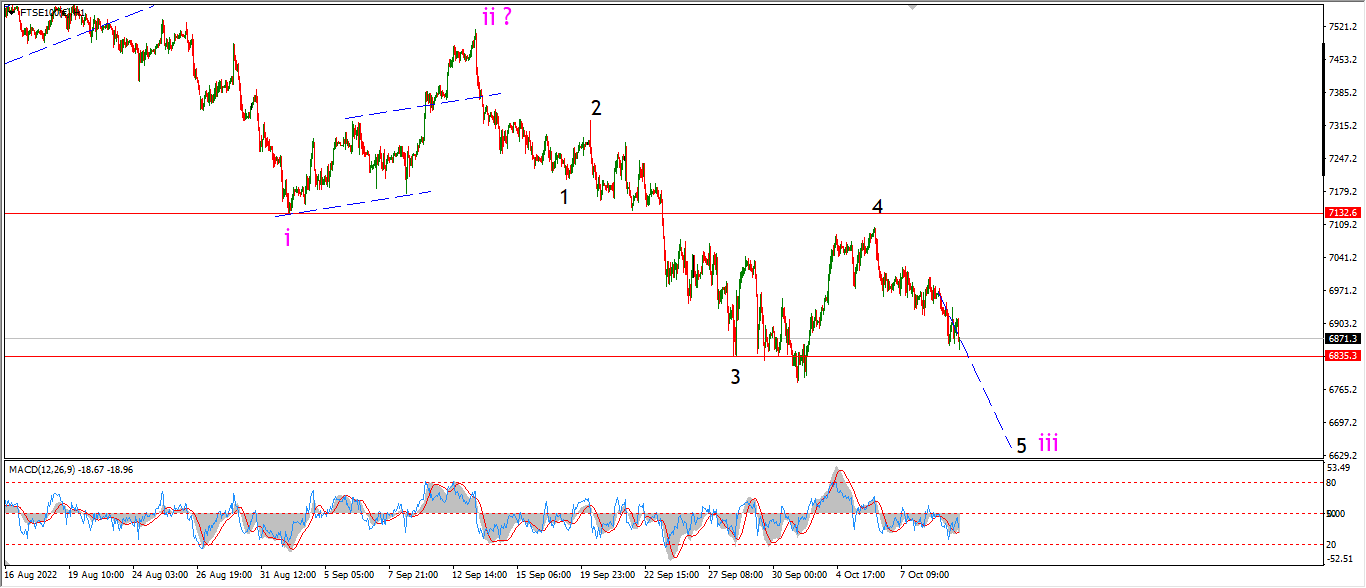Select the magenta wave label 'iii'
Image resolution: width=1366 pixels, height=588 pixels.
(x=1048, y=442)
